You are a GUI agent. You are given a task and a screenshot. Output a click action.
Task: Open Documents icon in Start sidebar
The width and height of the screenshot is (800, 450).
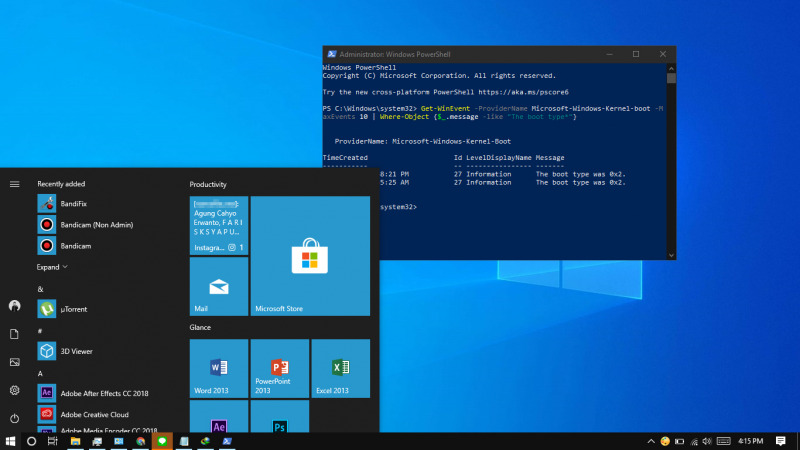click(14, 334)
